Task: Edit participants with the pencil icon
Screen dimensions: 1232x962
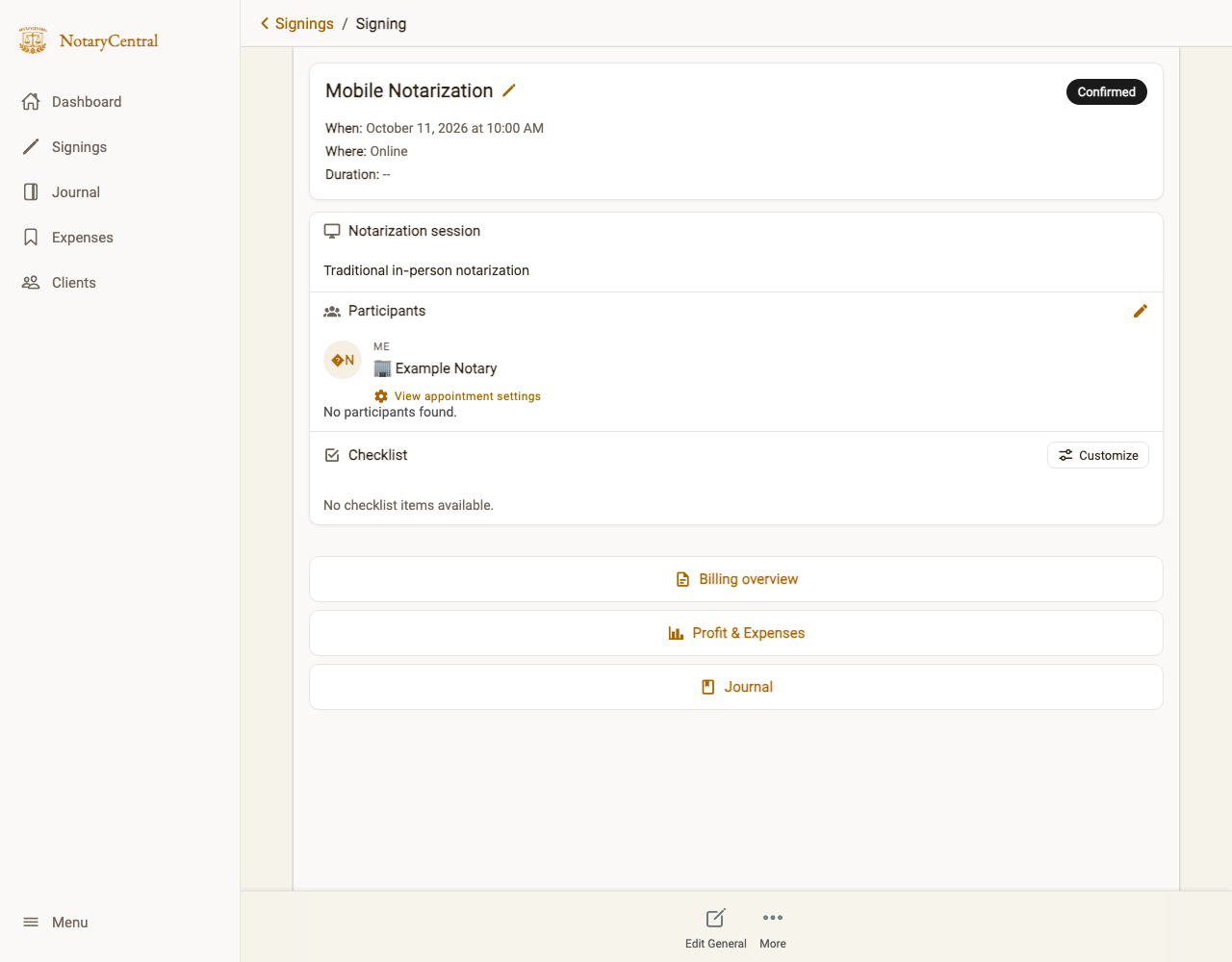Action: pyautogui.click(x=1141, y=311)
